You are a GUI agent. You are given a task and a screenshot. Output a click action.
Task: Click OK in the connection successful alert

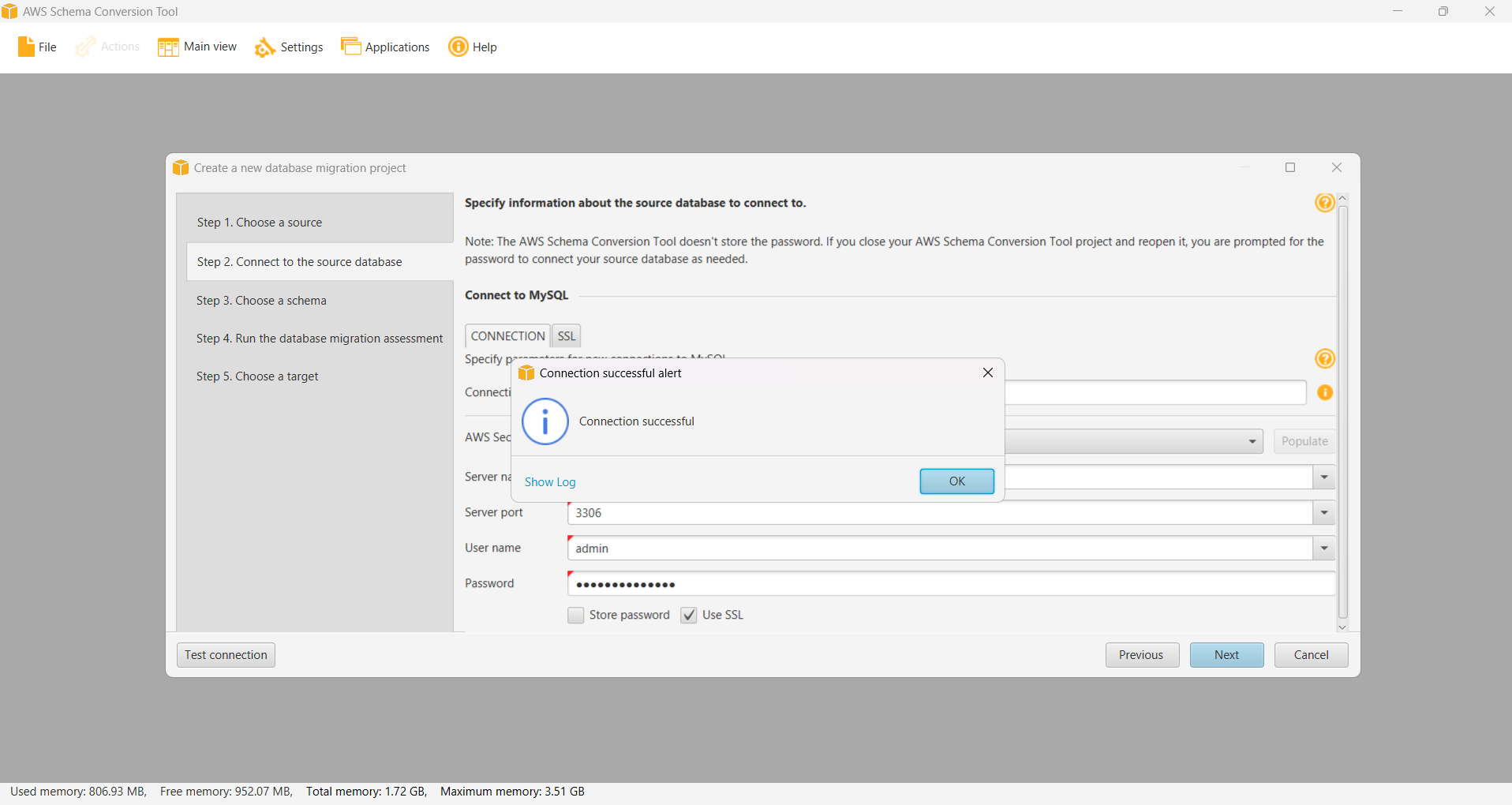[956, 481]
